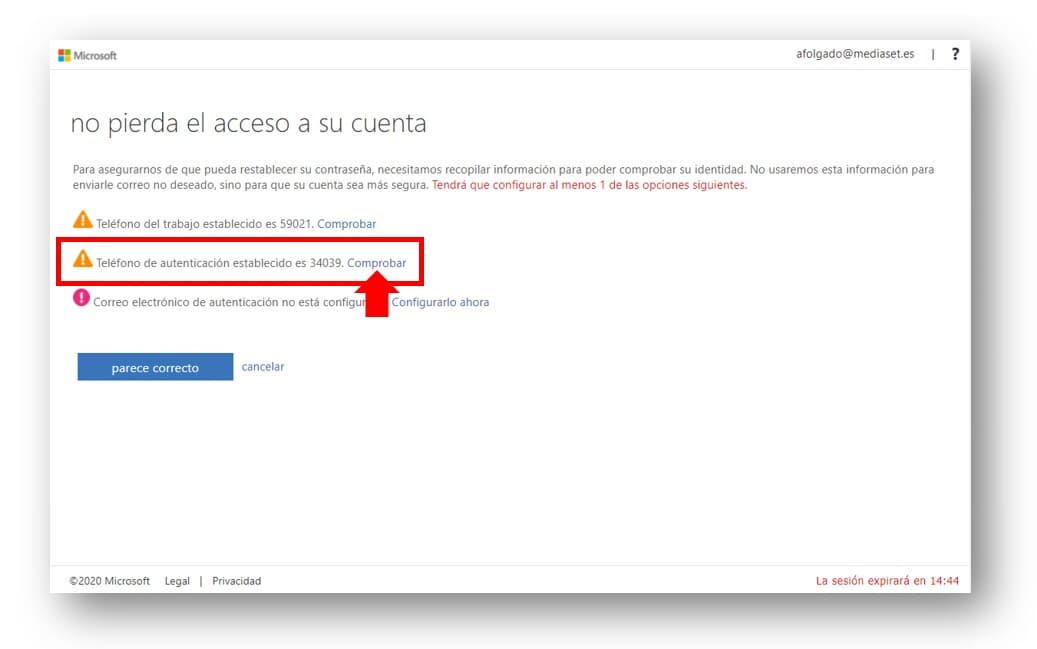Open the Privacidad footer link
Image resolution: width=1037 pixels, height=649 pixels.
[x=236, y=581]
